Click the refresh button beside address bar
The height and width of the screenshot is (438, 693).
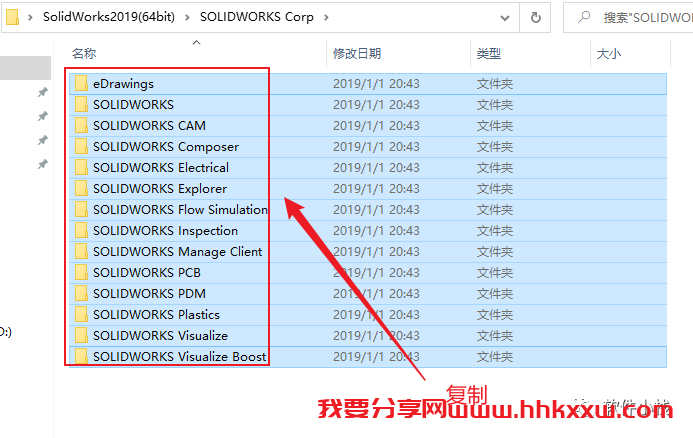535,17
